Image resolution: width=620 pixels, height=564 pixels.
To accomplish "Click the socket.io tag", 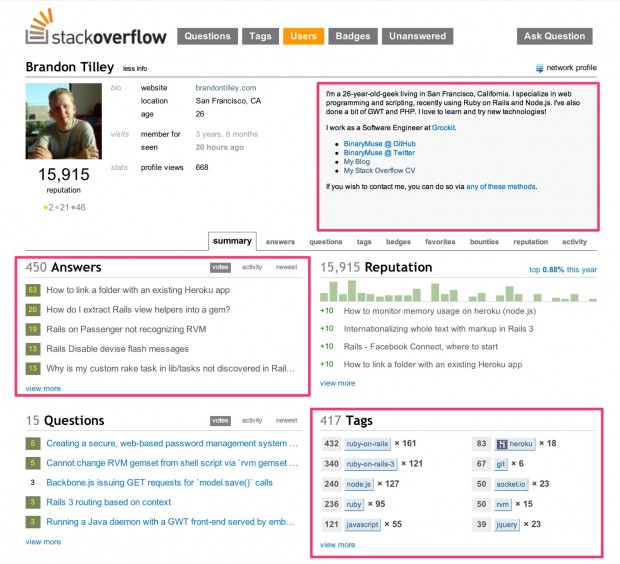I will pos(511,484).
